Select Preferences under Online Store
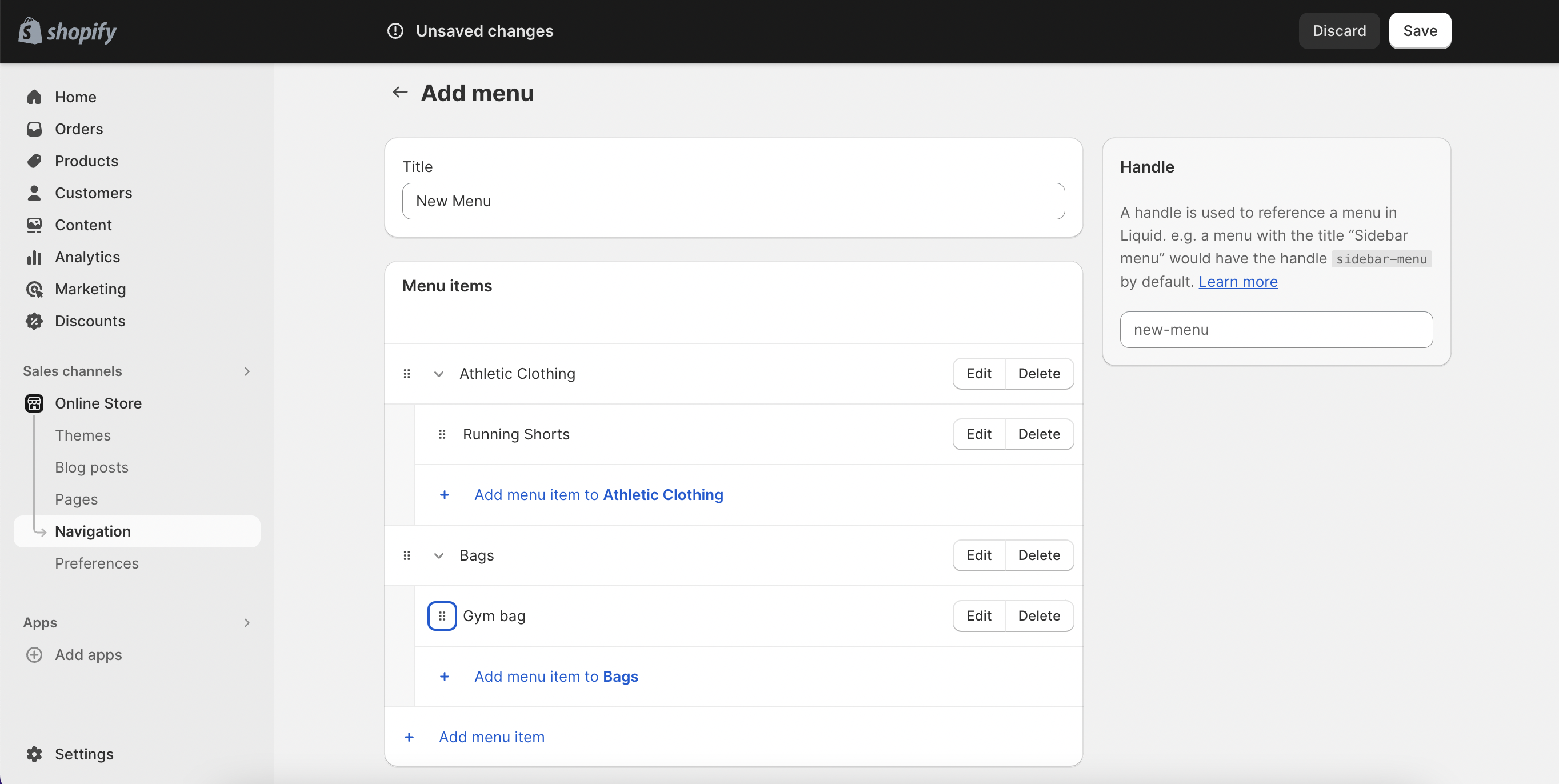The width and height of the screenshot is (1559, 784). 97,563
